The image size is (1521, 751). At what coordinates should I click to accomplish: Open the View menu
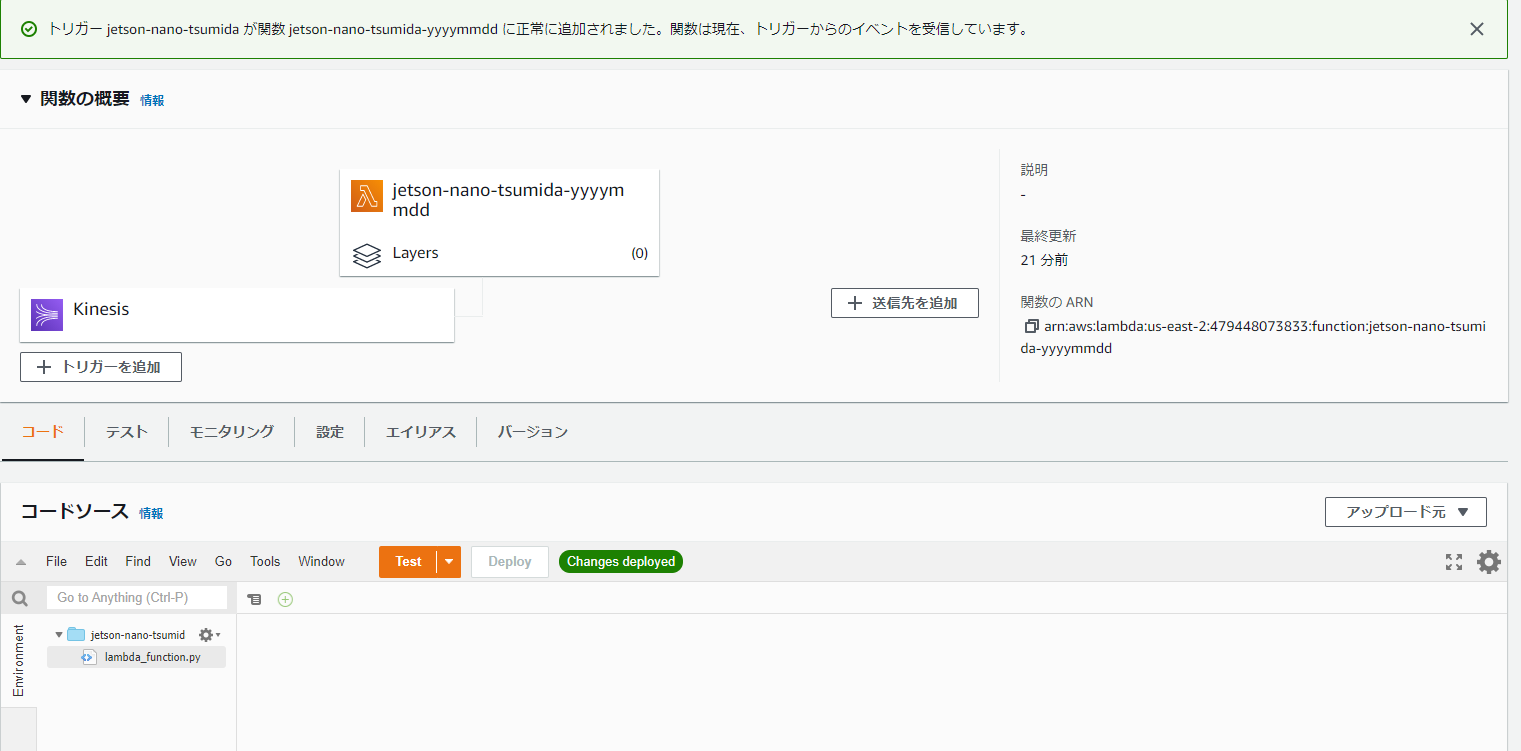(183, 561)
